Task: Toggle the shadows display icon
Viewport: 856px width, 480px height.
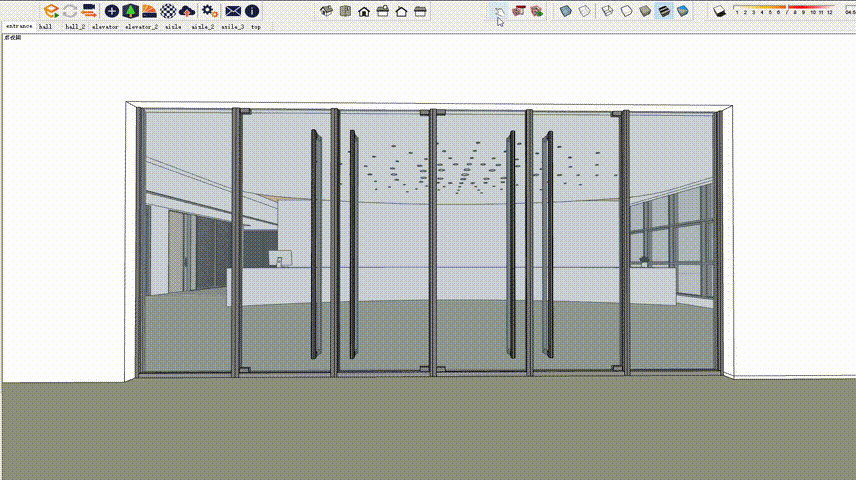Action: point(720,11)
